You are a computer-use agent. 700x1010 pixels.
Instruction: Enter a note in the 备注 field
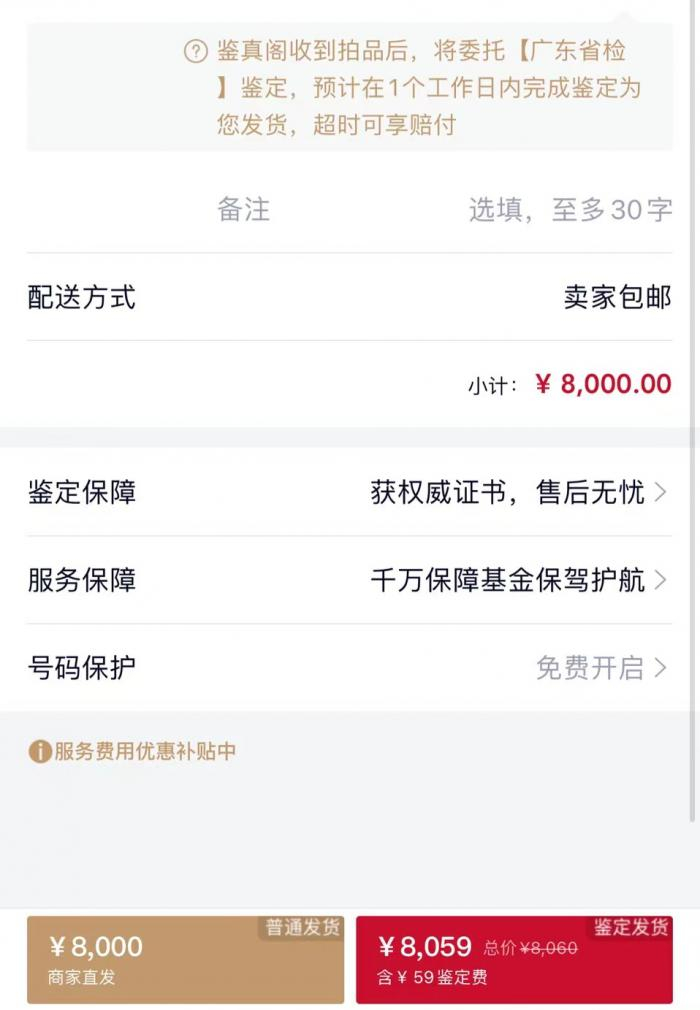point(570,210)
